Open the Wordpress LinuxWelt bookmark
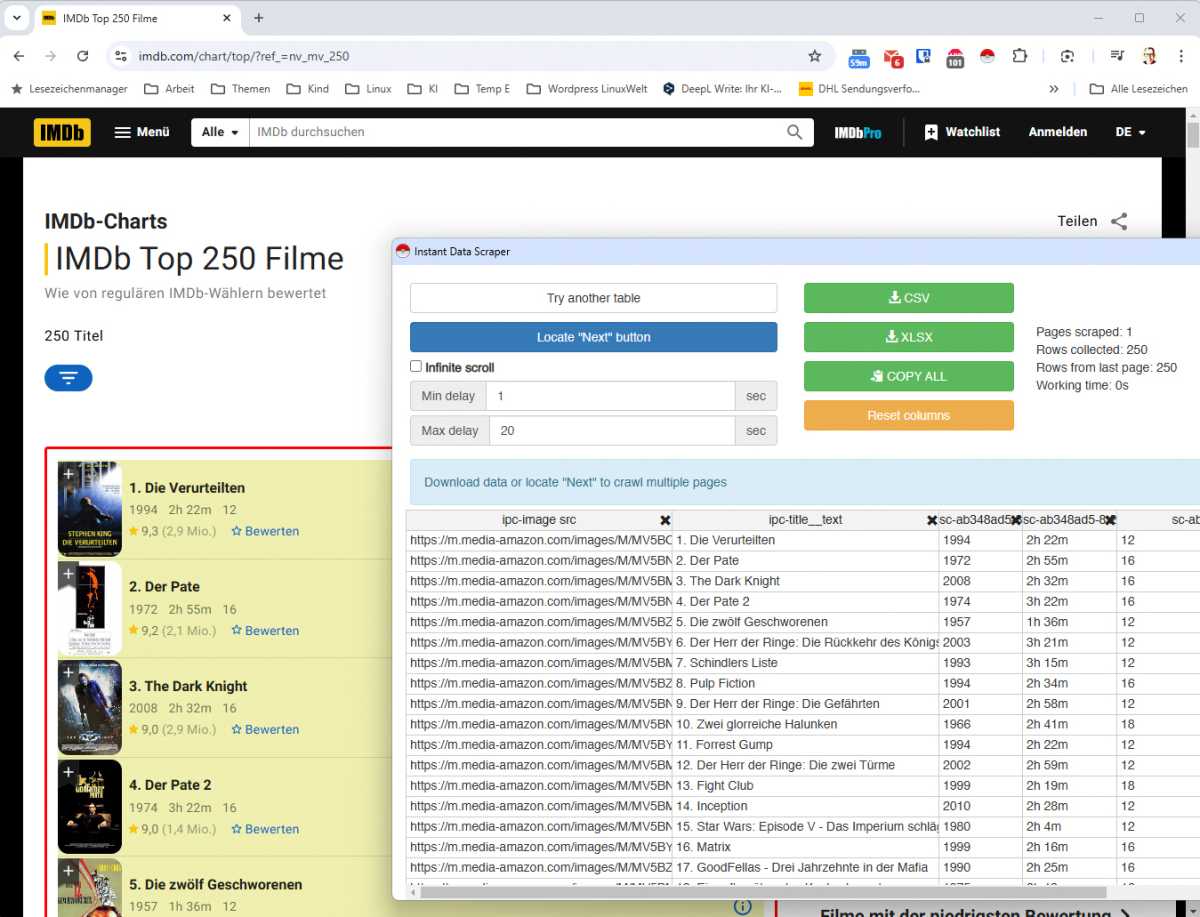Screen dimensions: 1200x917 (x=587, y=89)
